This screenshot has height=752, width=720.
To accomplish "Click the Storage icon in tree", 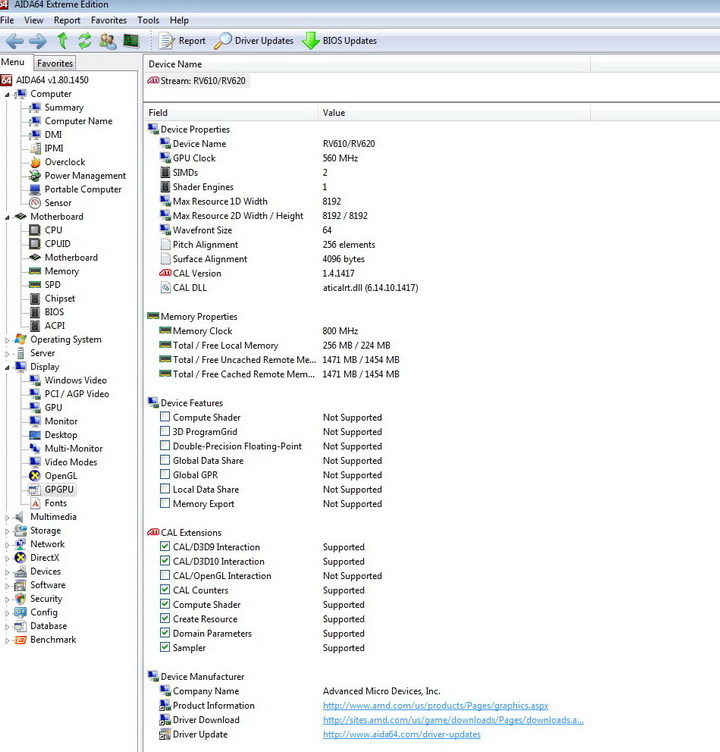I will click(20, 530).
